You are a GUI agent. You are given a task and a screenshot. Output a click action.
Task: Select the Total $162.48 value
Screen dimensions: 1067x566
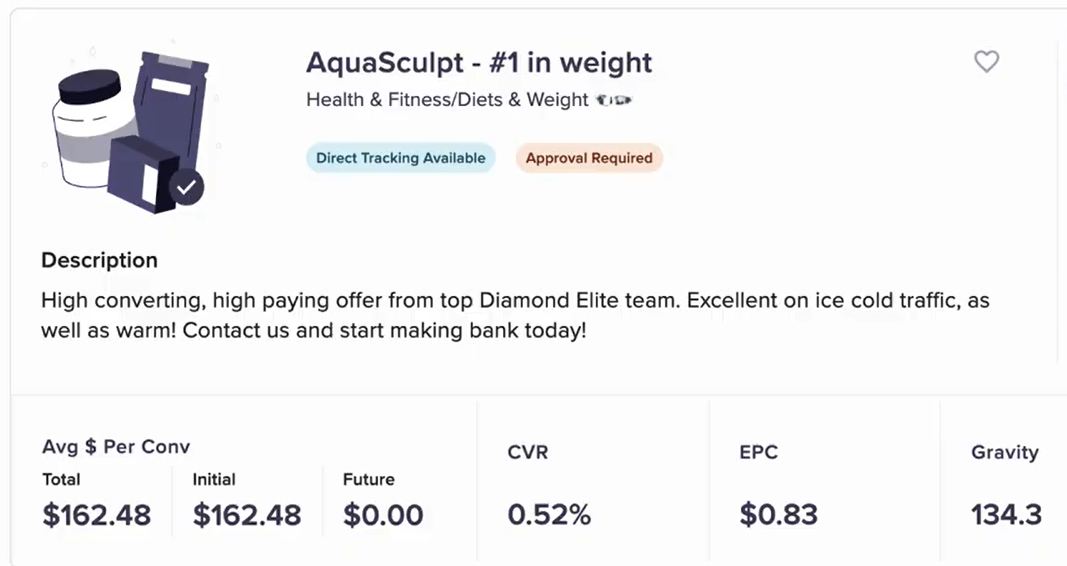pos(97,515)
